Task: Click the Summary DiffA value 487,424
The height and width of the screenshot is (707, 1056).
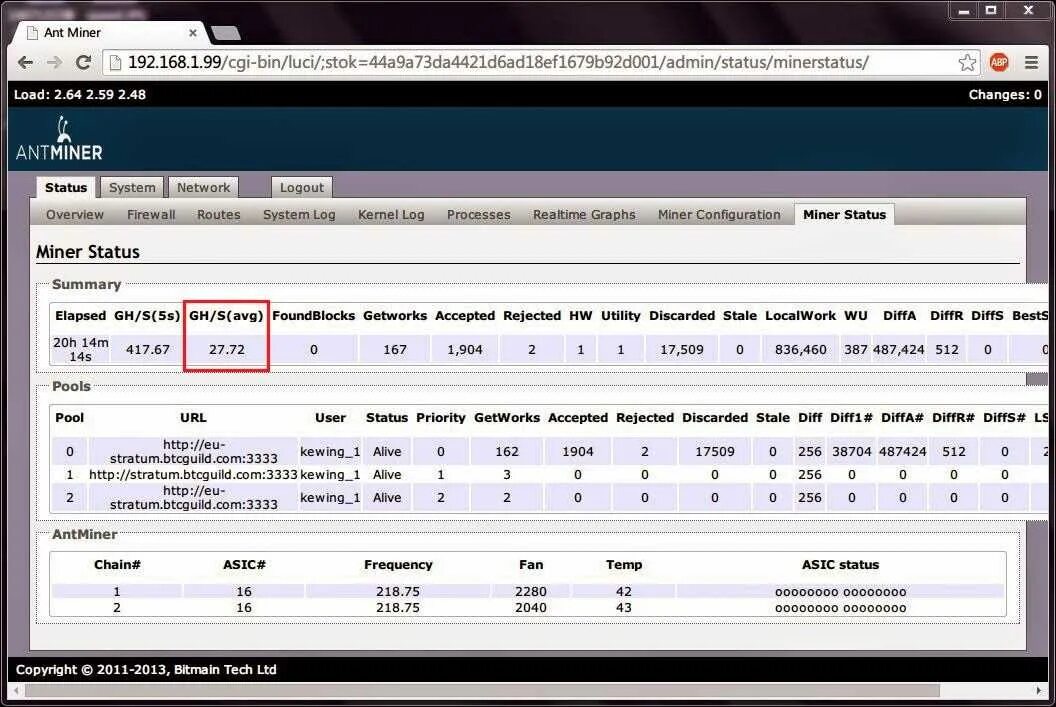Action: tap(898, 349)
